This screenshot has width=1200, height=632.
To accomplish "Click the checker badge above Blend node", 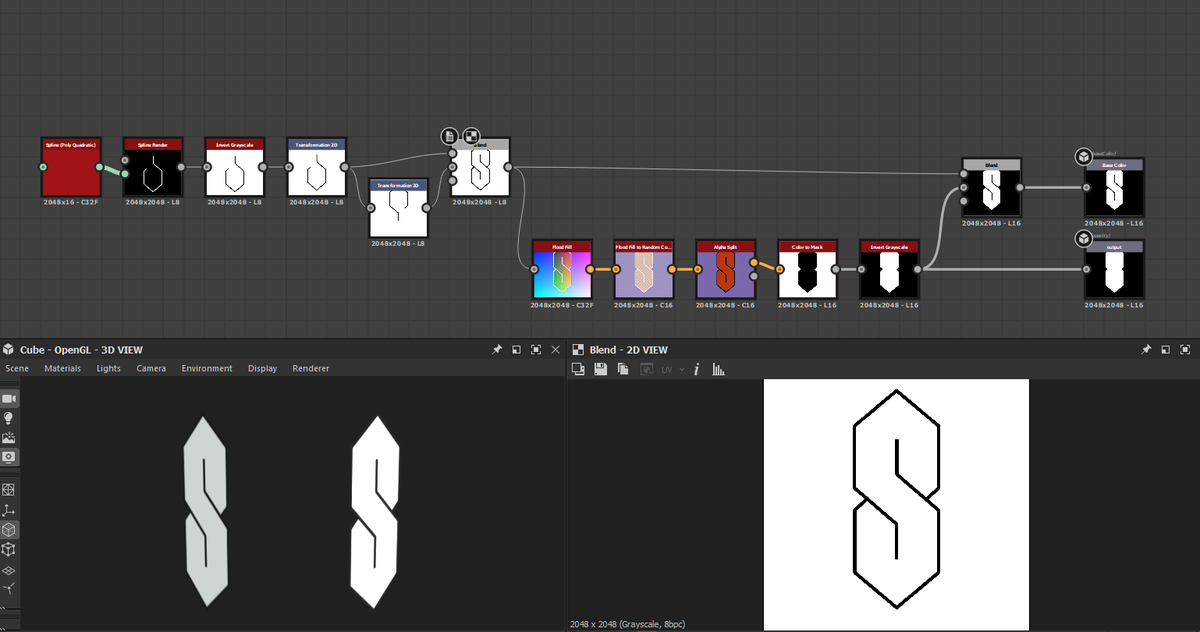I will [471, 136].
